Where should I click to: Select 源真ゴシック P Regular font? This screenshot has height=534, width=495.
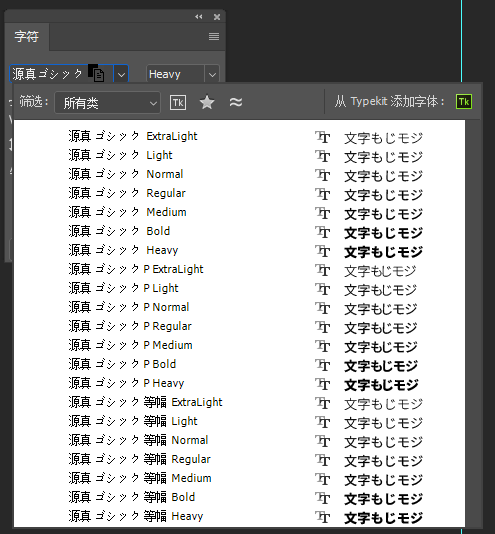click(x=239, y=326)
